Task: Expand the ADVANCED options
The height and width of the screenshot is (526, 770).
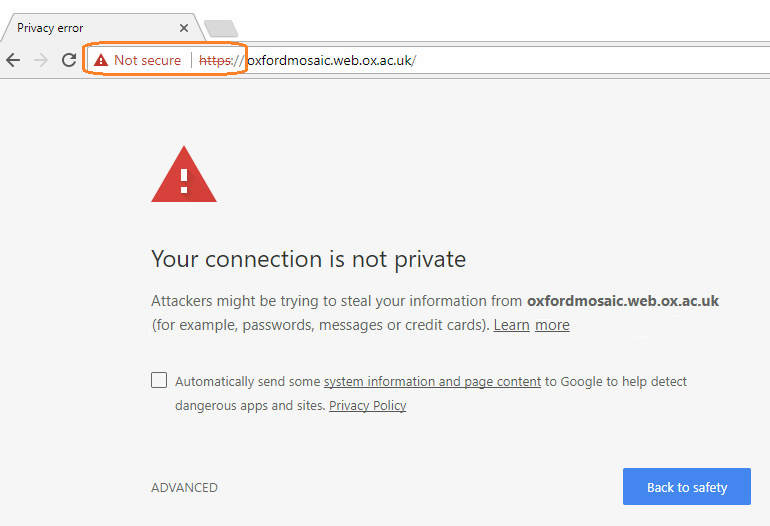Action: 184,488
